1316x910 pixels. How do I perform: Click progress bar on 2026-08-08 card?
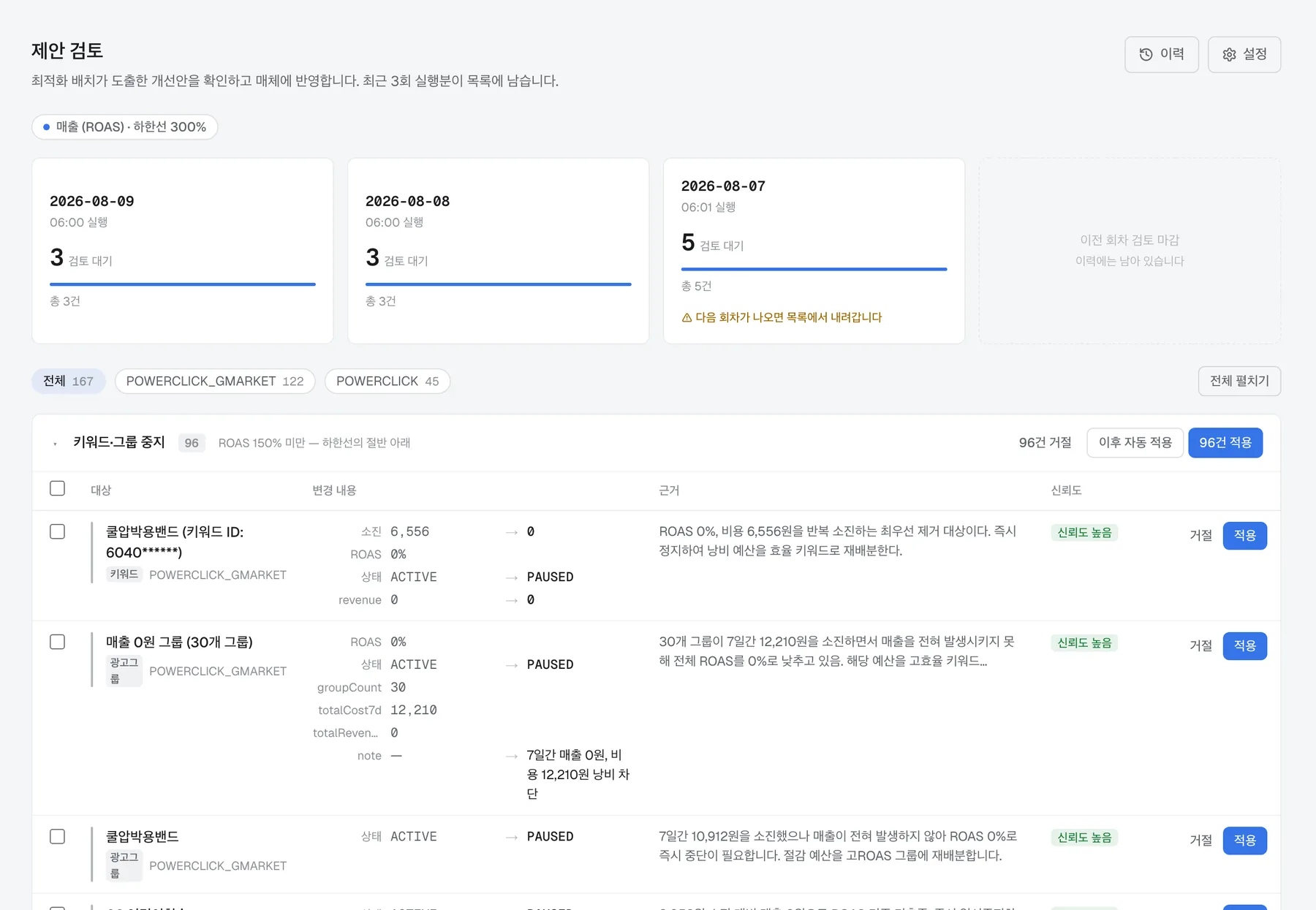pos(498,284)
